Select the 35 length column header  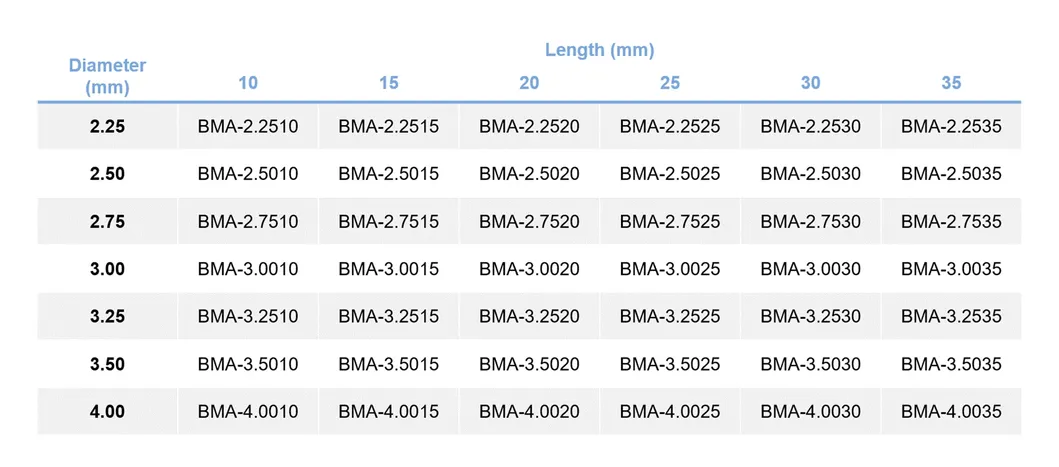click(951, 83)
